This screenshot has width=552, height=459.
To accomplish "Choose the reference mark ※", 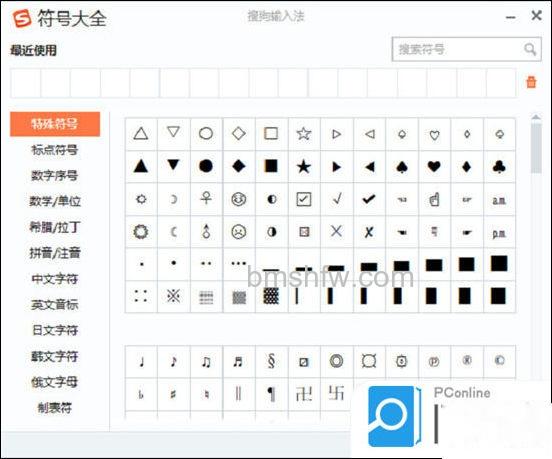I will [174, 296].
